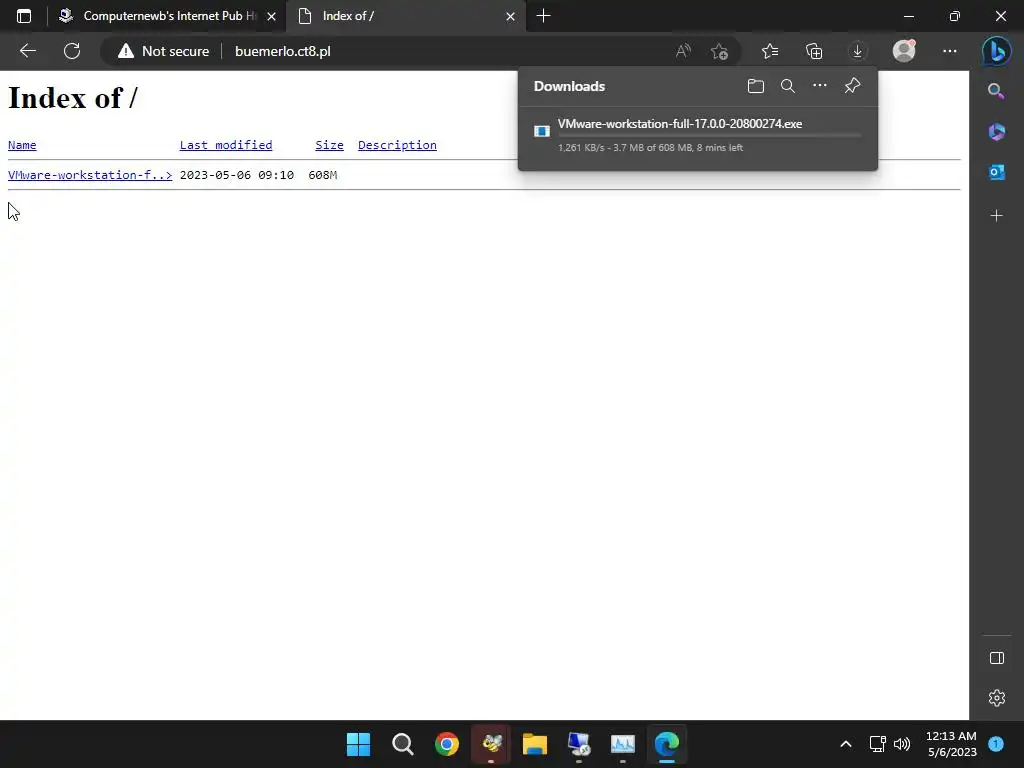Search downloads with magnifier icon
The width and height of the screenshot is (1024, 768).
(x=788, y=86)
